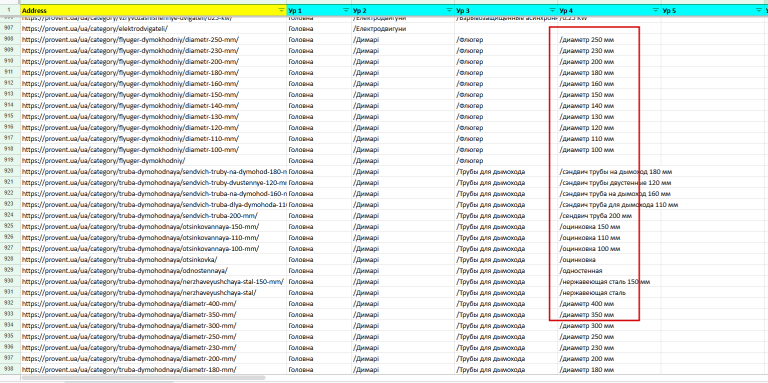Select the '/сэндвич труба на дымоход 160 мм' cell

609,194
